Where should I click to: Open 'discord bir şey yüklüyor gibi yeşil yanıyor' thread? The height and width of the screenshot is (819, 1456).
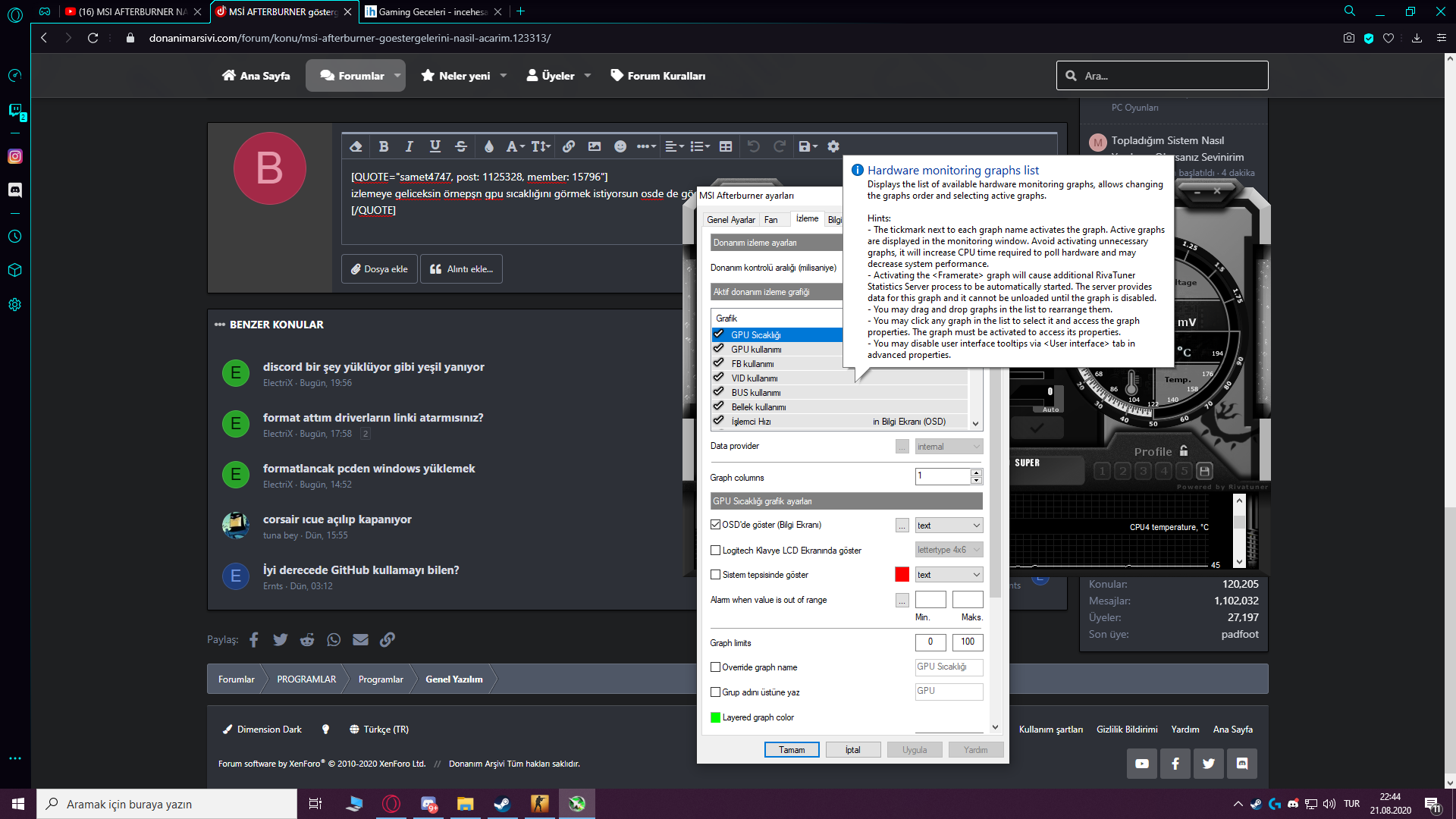[x=373, y=367]
